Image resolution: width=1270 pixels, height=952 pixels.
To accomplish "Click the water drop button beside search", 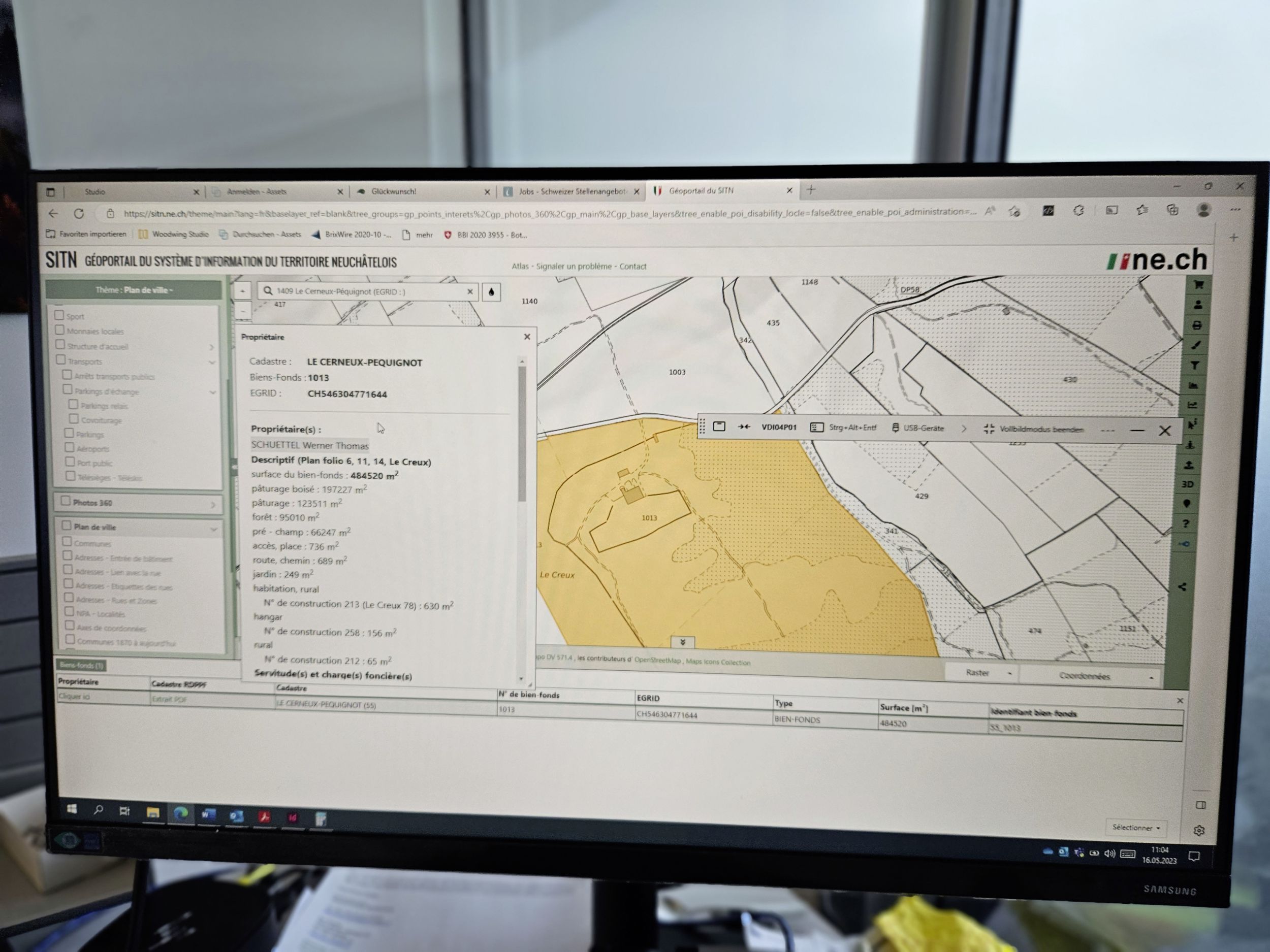I will (x=491, y=291).
